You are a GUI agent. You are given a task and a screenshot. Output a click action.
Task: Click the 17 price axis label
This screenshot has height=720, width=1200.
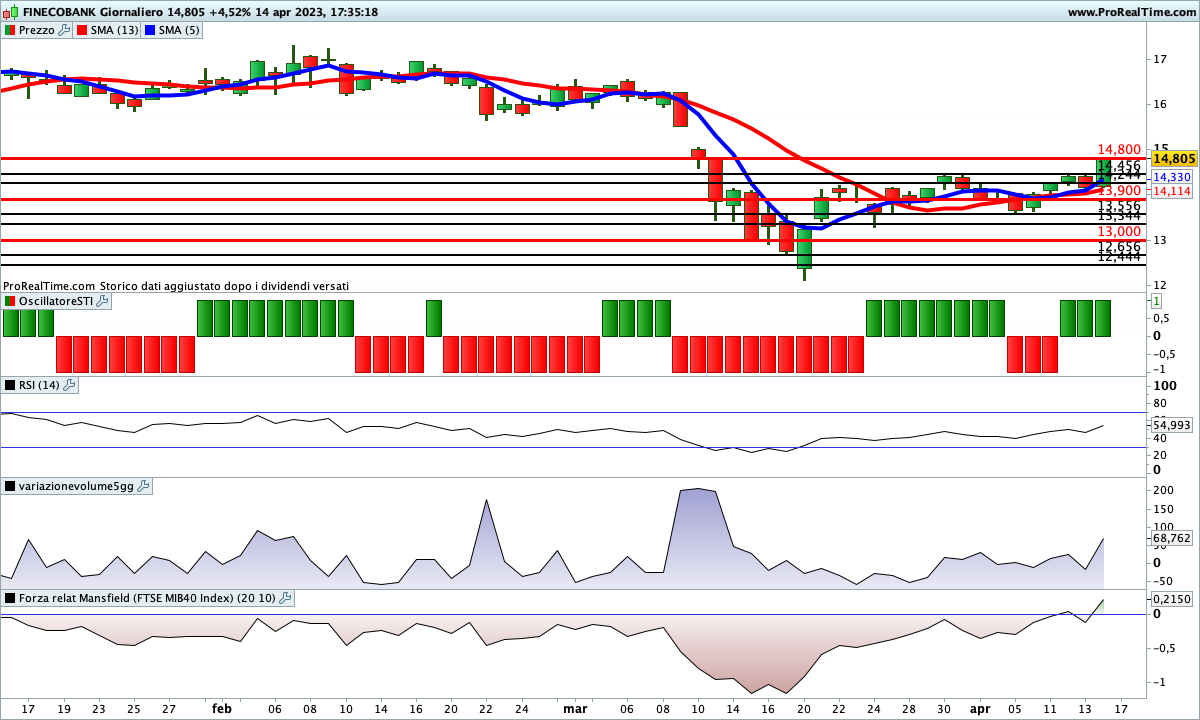pyautogui.click(x=1162, y=59)
